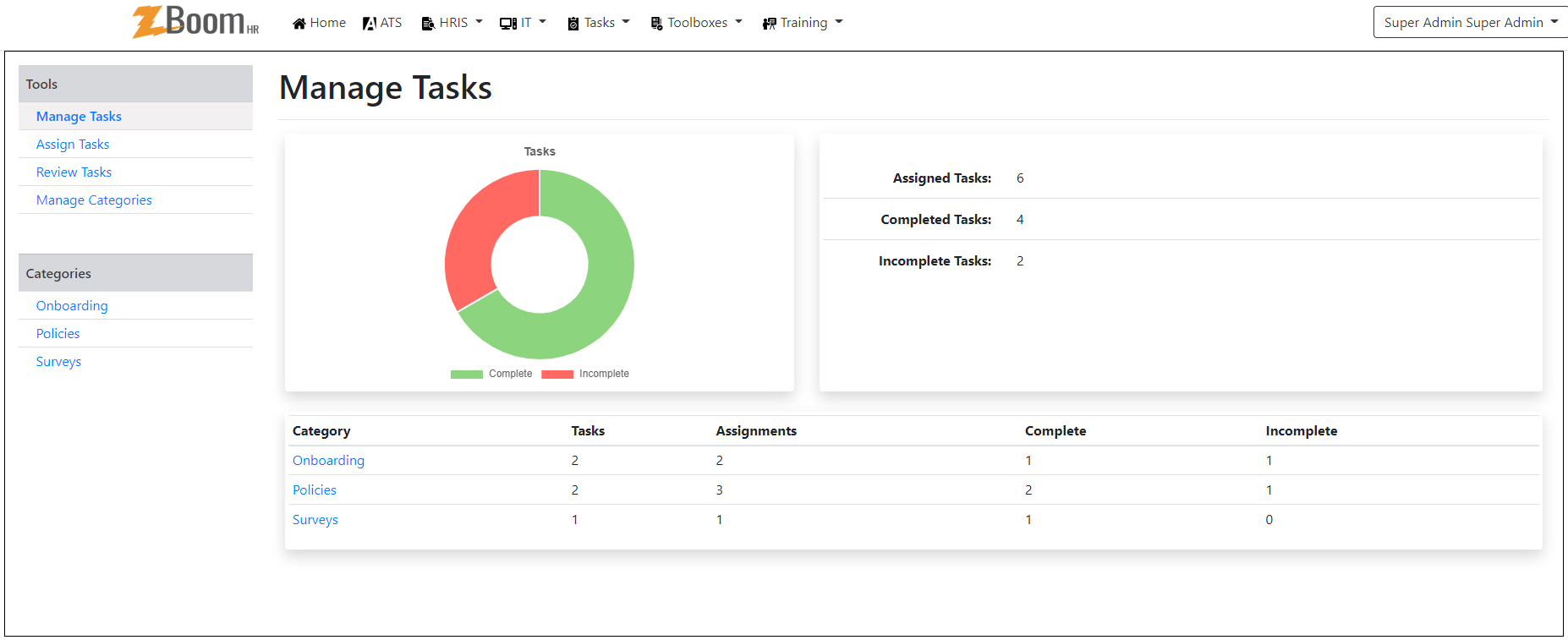Click the ATS icon in navbar
1568x640 pixels.
coord(369,24)
